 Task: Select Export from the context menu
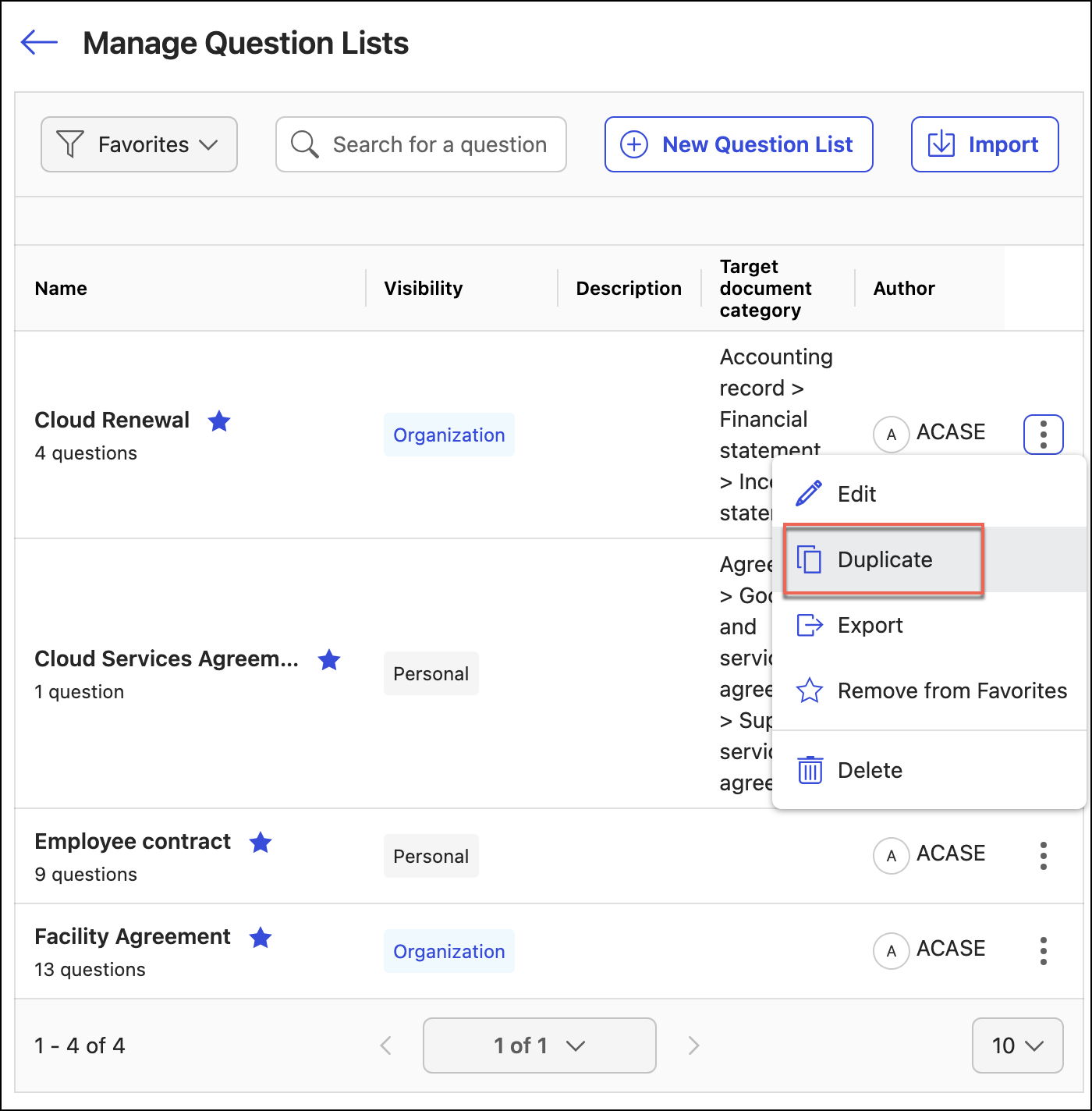click(870, 625)
